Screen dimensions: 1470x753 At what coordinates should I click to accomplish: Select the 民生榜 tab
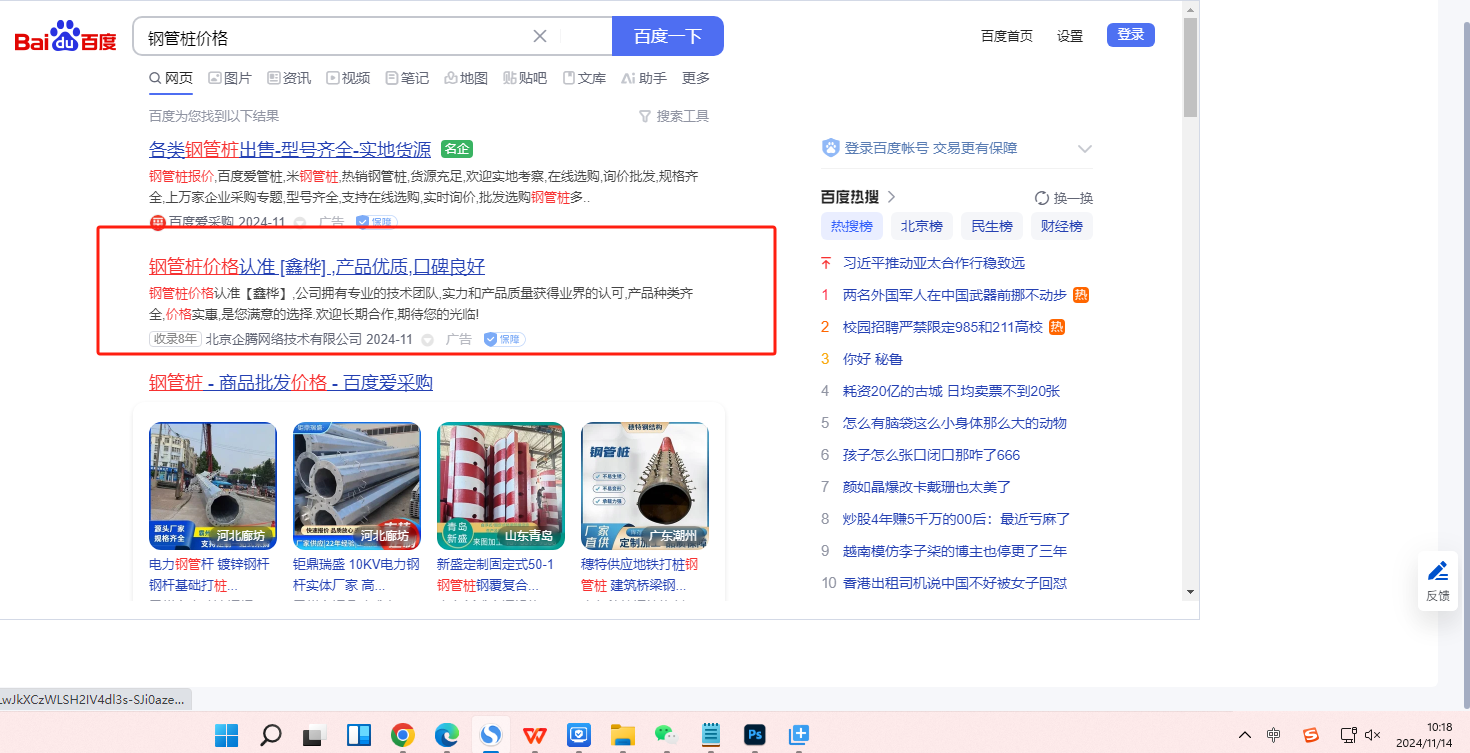tap(992, 226)
